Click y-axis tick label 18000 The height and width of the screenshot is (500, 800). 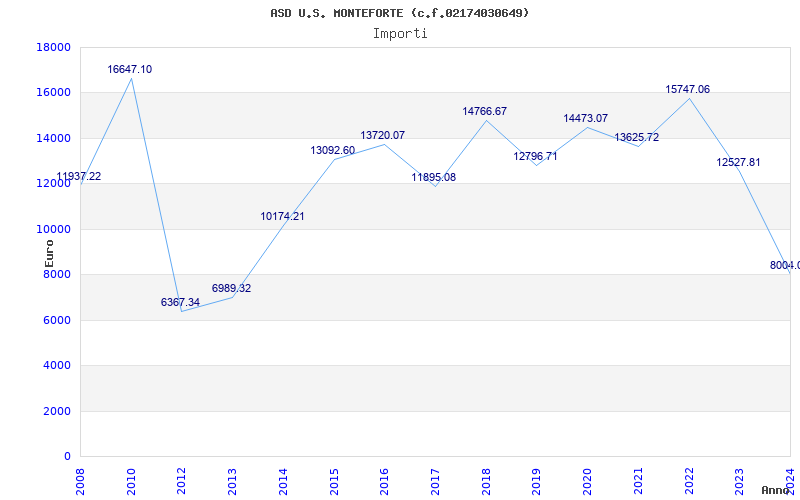click(x=54, y=47)
